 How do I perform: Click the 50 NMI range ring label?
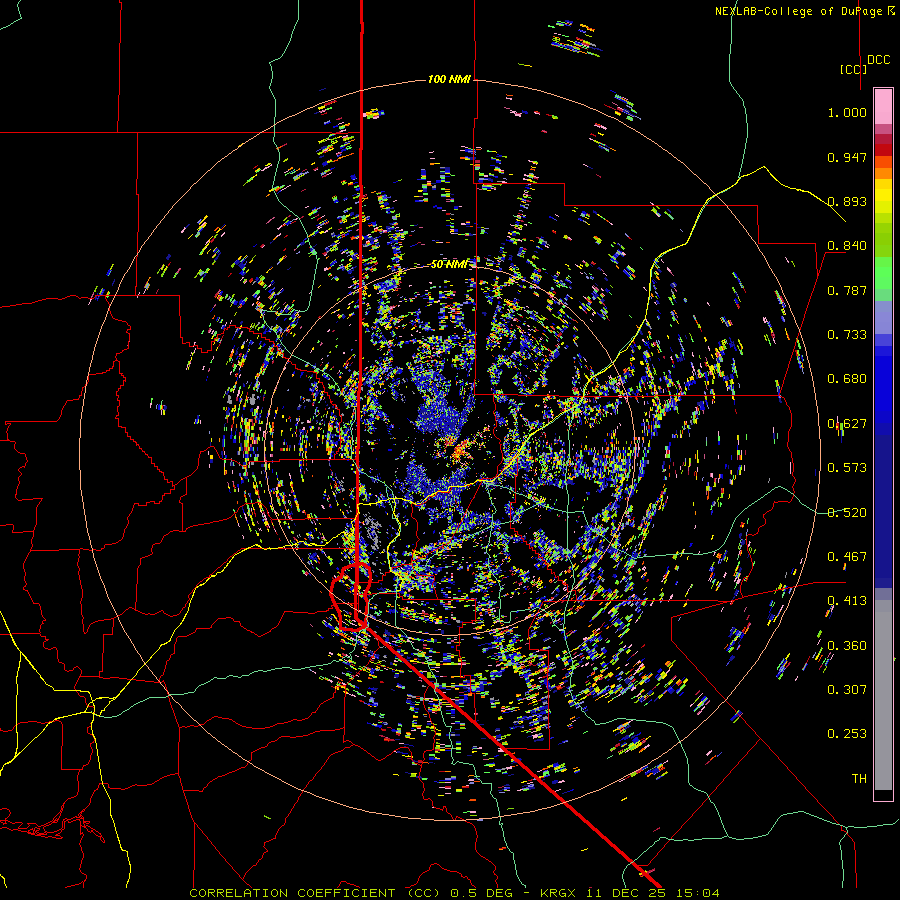[449, 264]
